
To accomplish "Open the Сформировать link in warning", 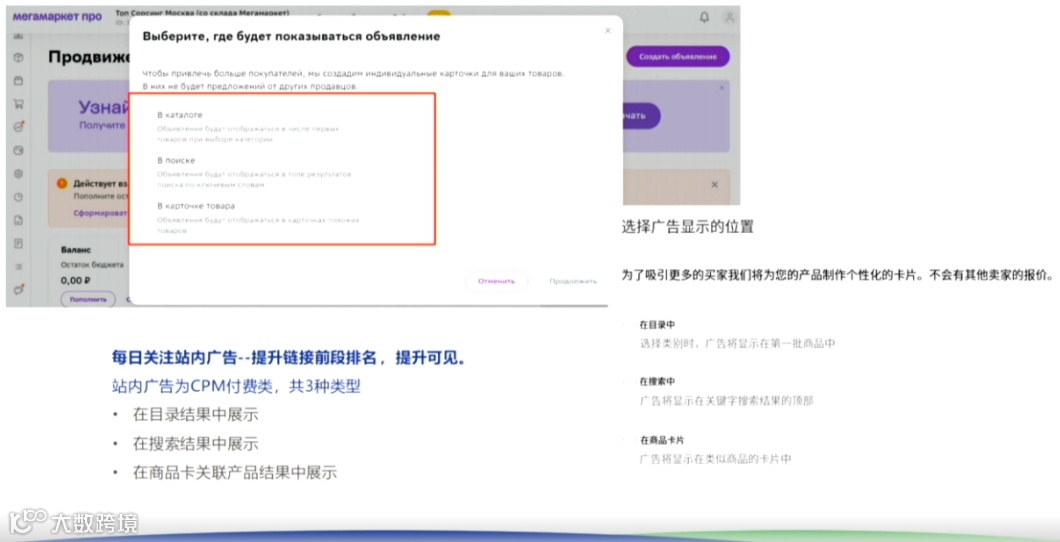I will 101,213.
